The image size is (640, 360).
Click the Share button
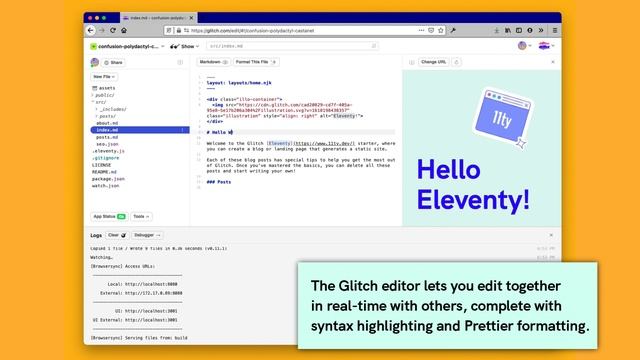point(113,62)
